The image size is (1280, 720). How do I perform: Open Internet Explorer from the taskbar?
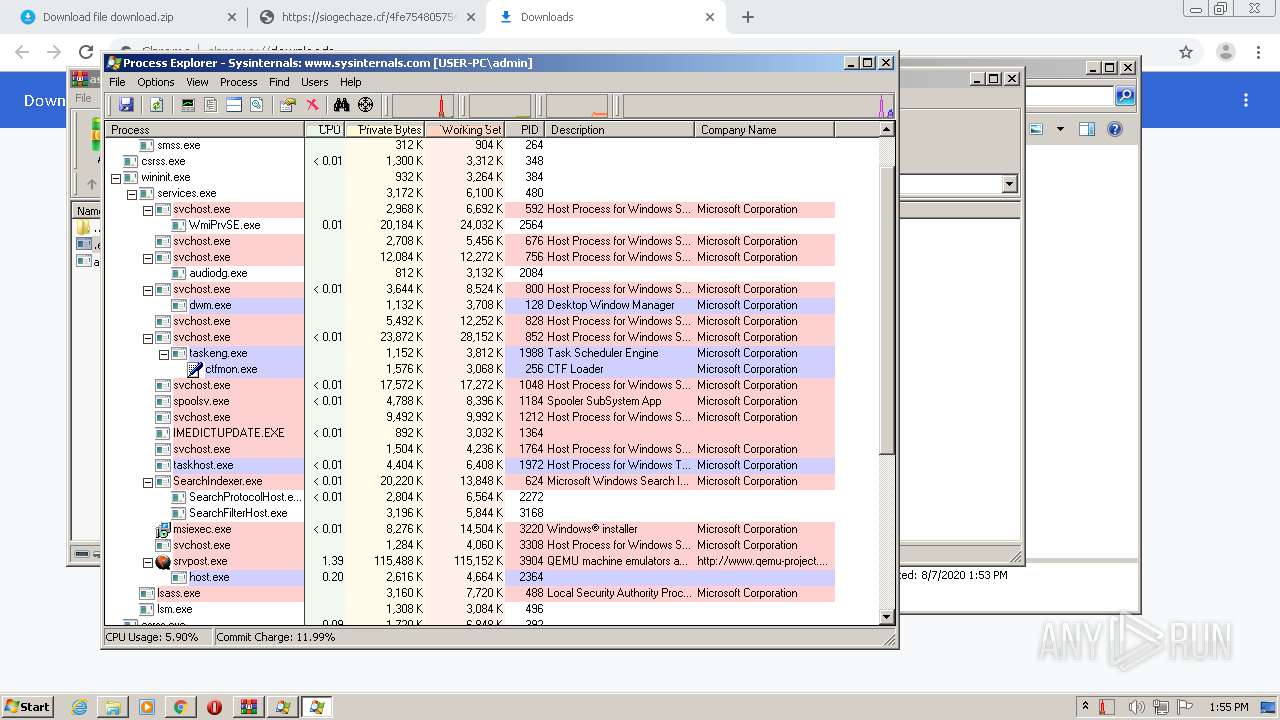click(80, 707)
